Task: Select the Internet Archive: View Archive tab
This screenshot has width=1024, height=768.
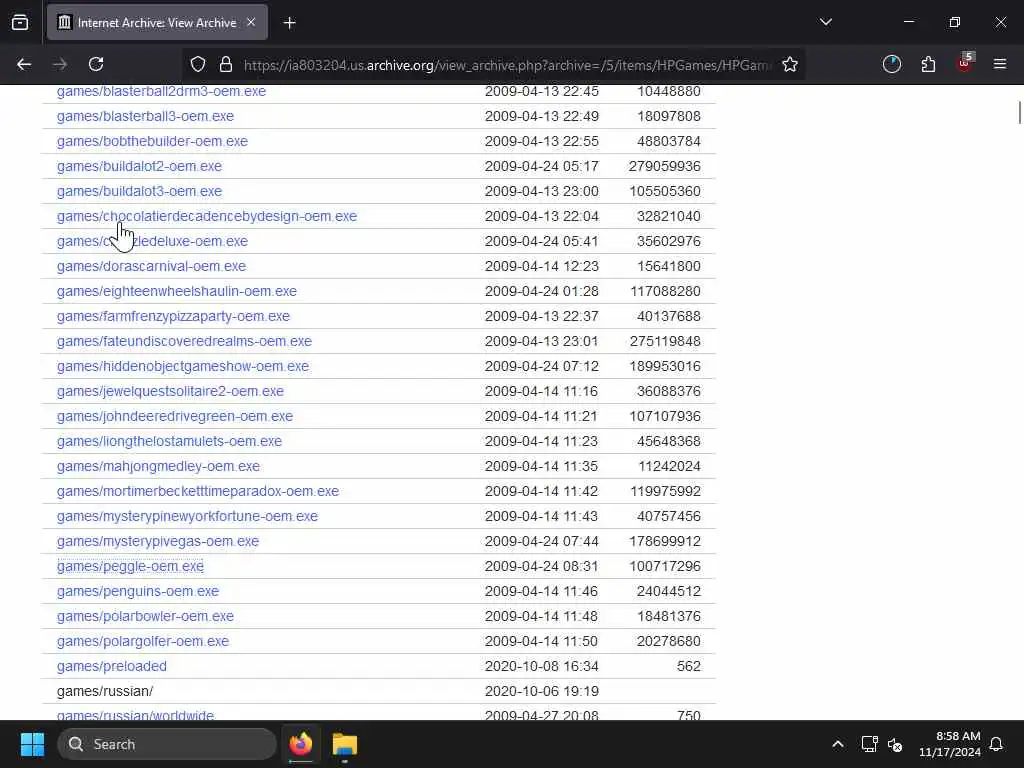Action: [157, 23]
